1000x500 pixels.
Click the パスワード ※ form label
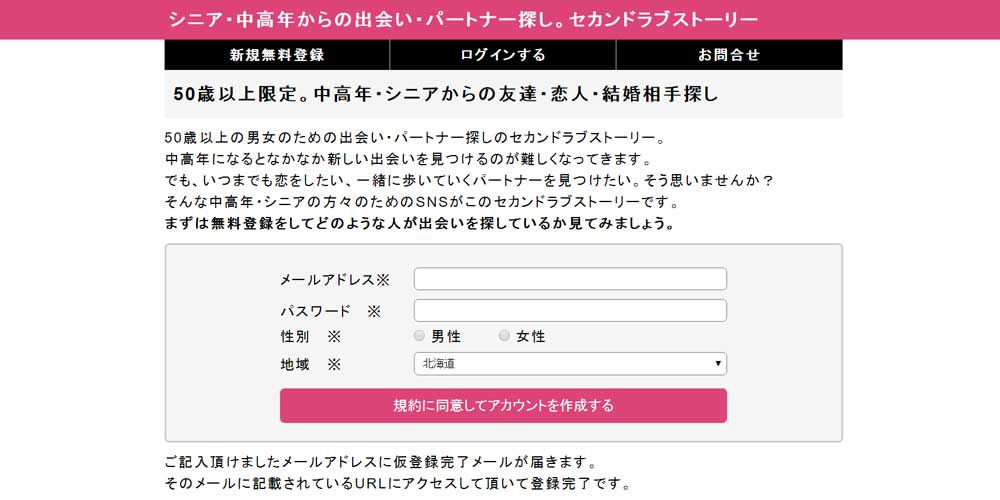tap(330, 311)
